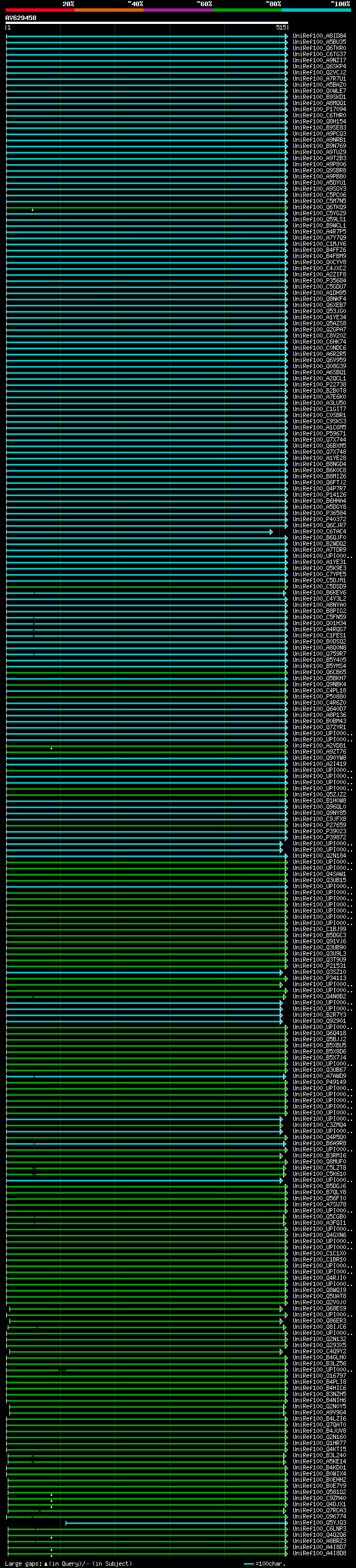The height and width of the screenshot is (1568, 356).
Task: Select the UniRef100_Q8H154 label
Action: click(x=319, y=122)
